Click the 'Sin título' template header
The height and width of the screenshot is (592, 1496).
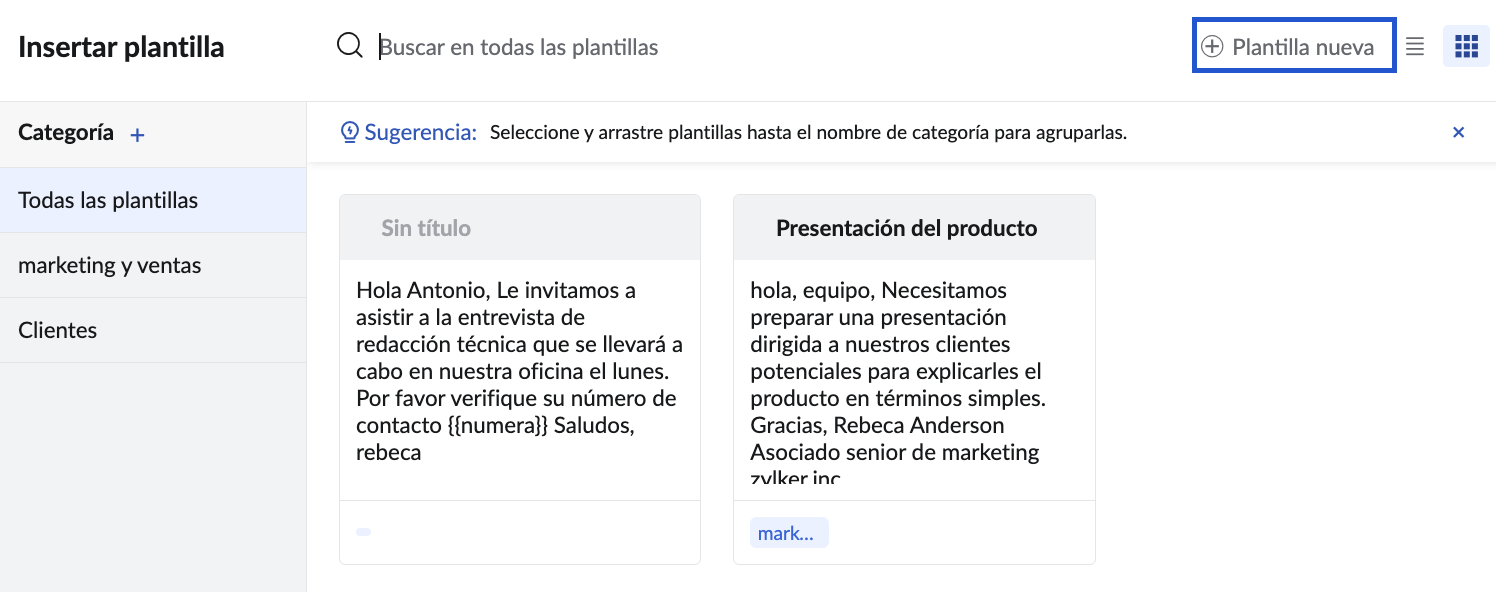[426, 228]
